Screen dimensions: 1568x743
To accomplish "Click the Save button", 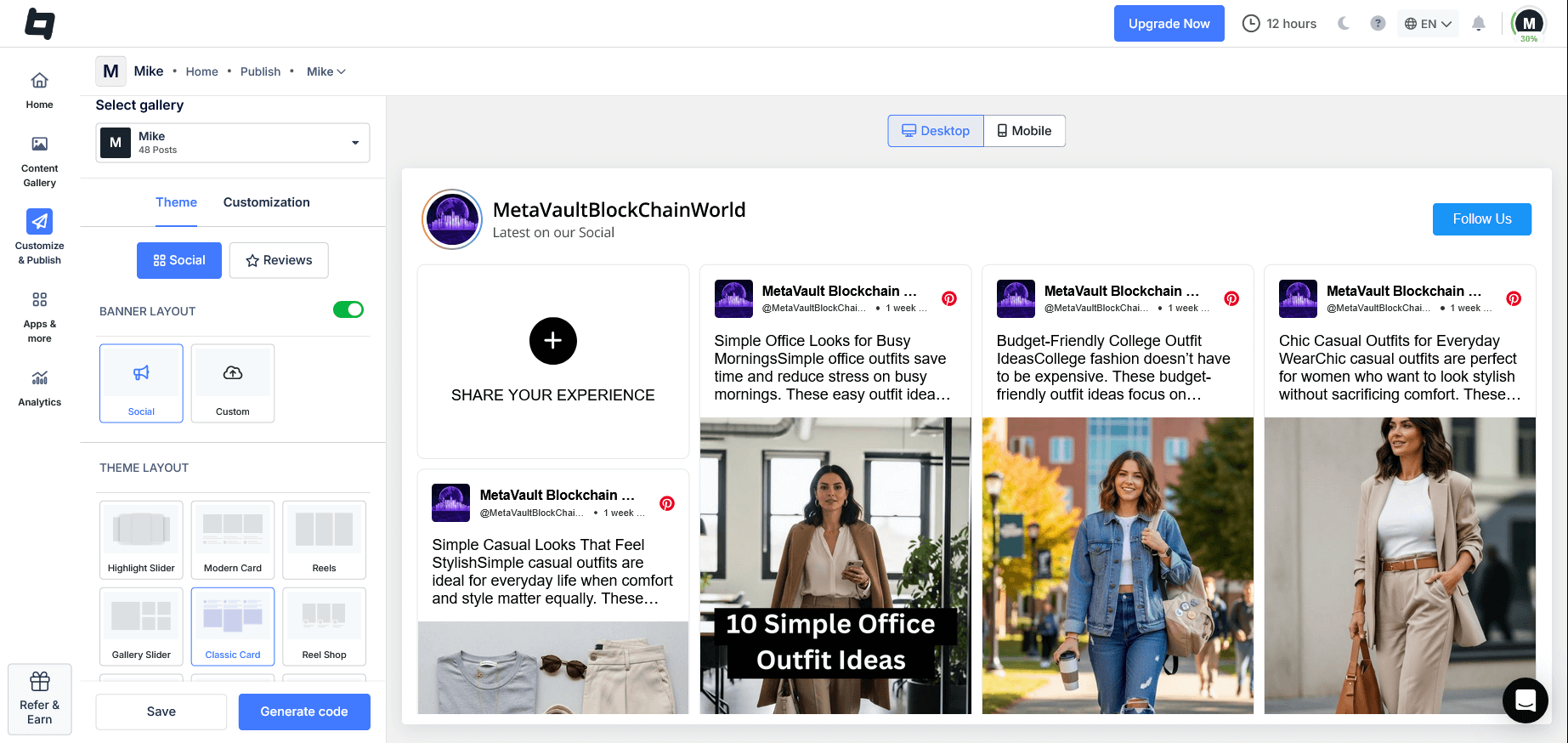I will (161, 712).
